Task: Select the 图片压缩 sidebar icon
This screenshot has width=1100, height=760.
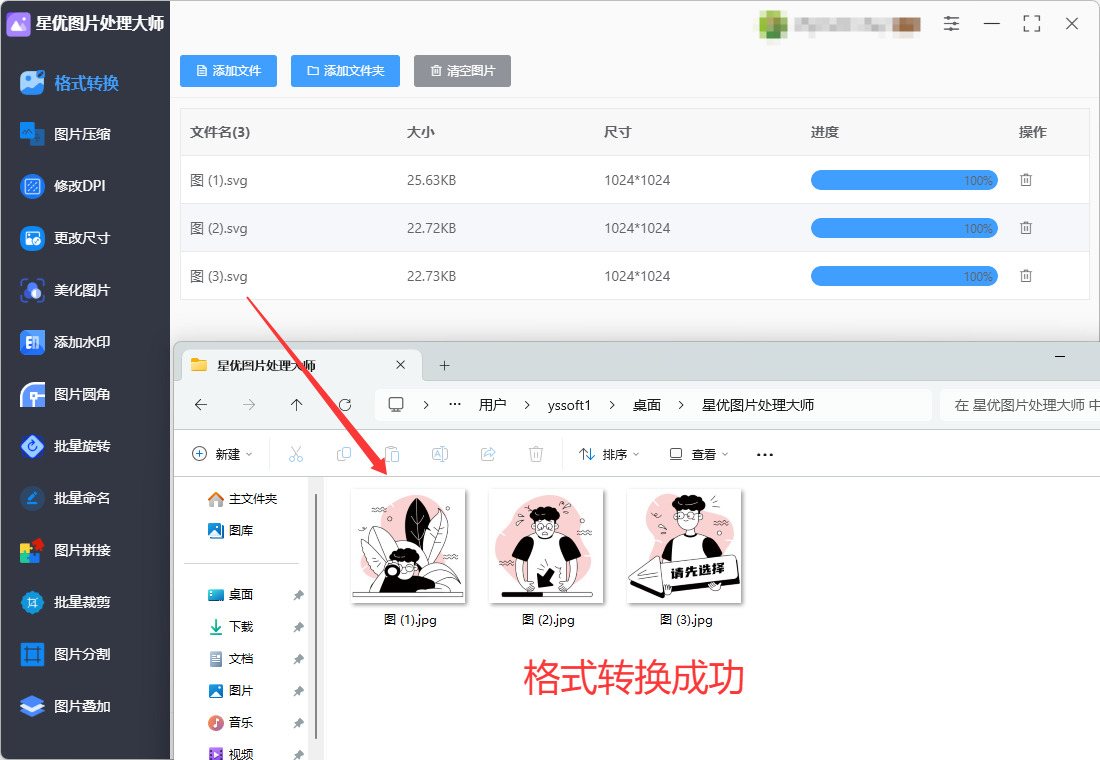Action: [x=32, y=133]
